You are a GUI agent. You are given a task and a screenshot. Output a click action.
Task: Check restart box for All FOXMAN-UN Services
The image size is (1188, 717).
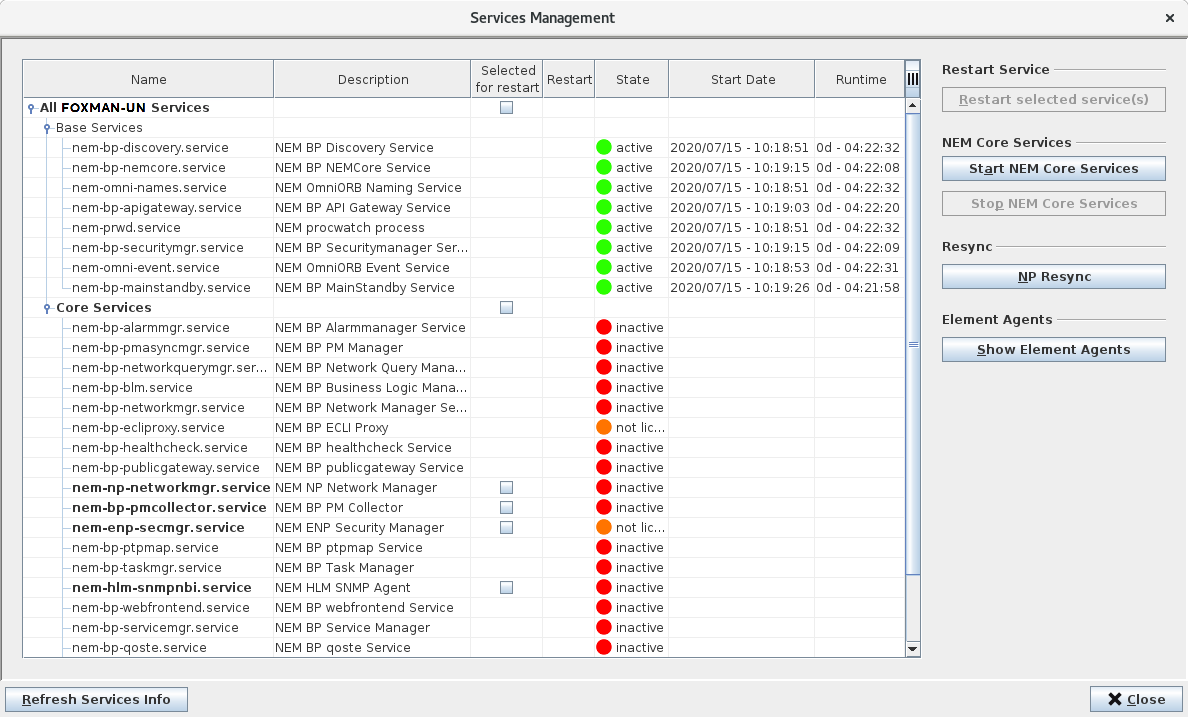(x=507, y=108)
